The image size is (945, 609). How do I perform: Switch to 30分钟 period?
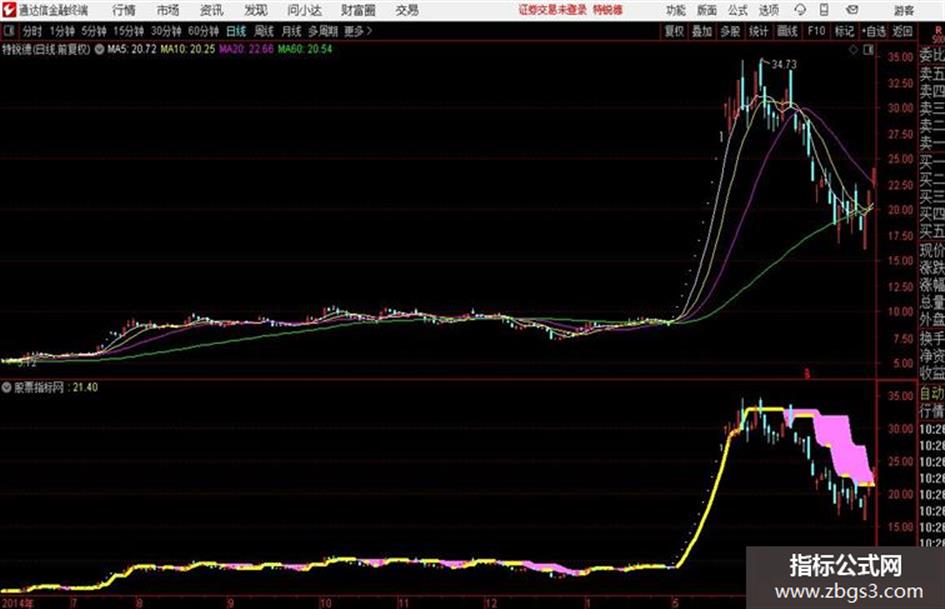click(166, 31)
